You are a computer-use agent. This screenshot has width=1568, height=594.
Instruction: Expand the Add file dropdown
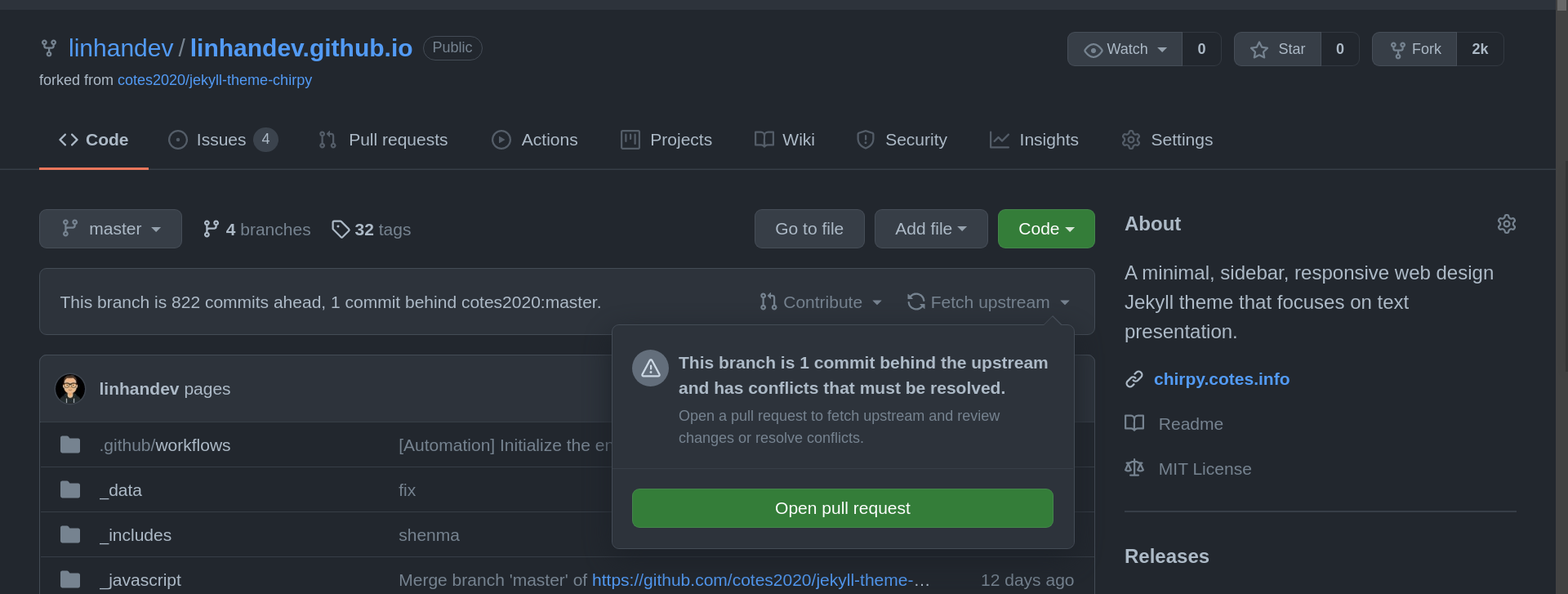pyautogui.click(x=930, y=229)
